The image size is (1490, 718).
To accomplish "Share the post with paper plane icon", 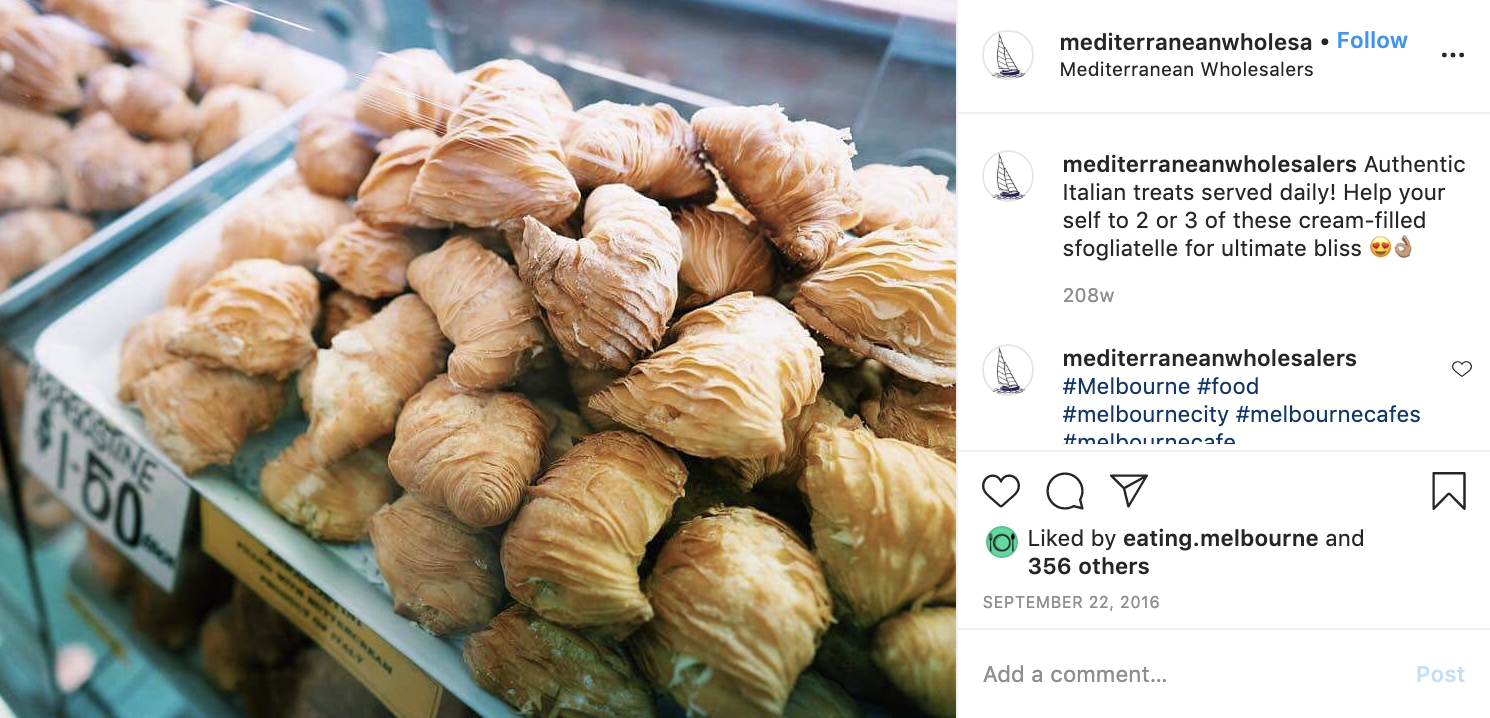I will tap(1129, 491).
